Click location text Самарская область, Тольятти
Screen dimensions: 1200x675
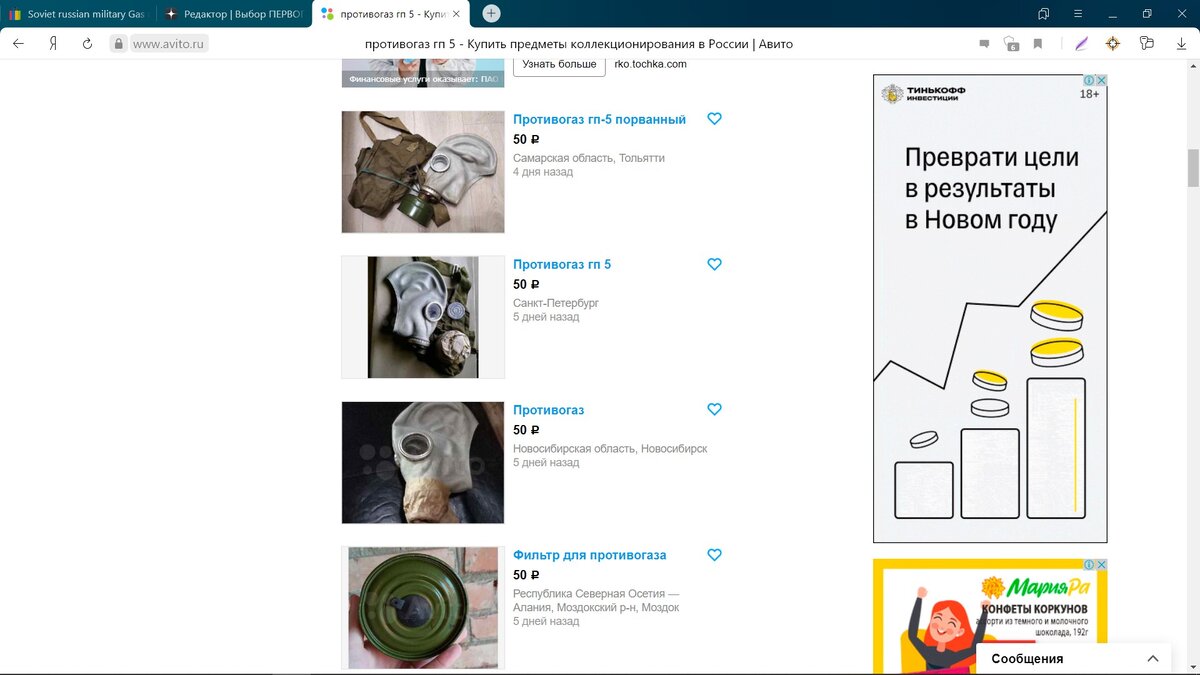(589, 158)
